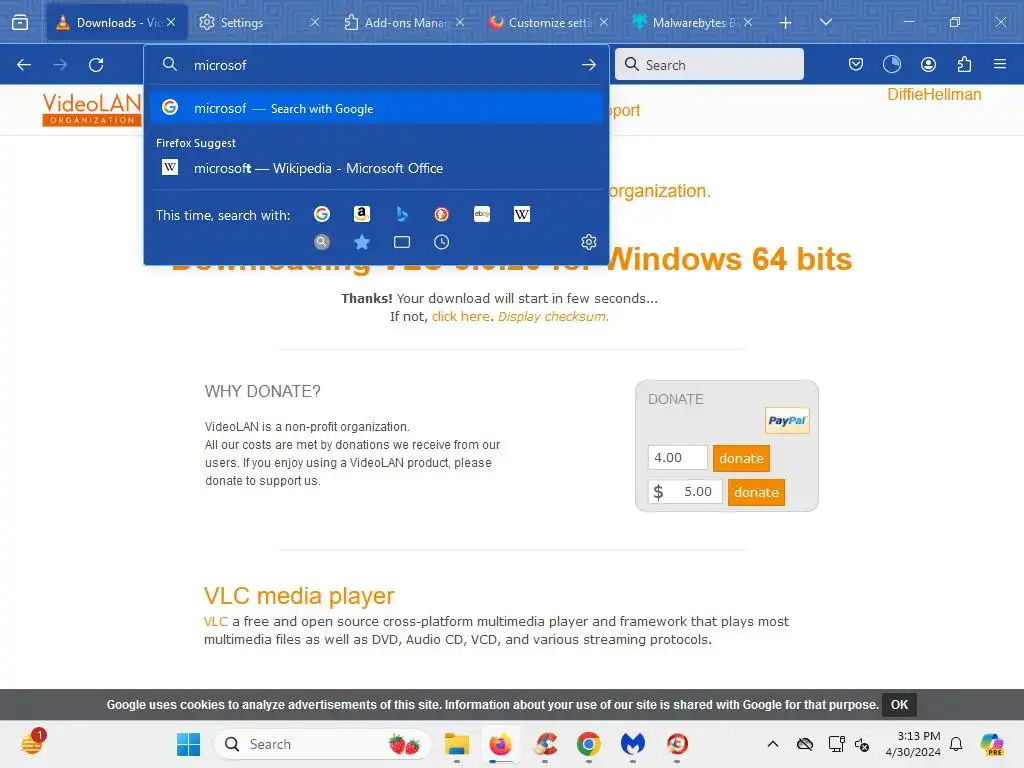This screenshot has width=1024, height=768.
Task: Go back with the back arrow
Action: click(24, 65)
